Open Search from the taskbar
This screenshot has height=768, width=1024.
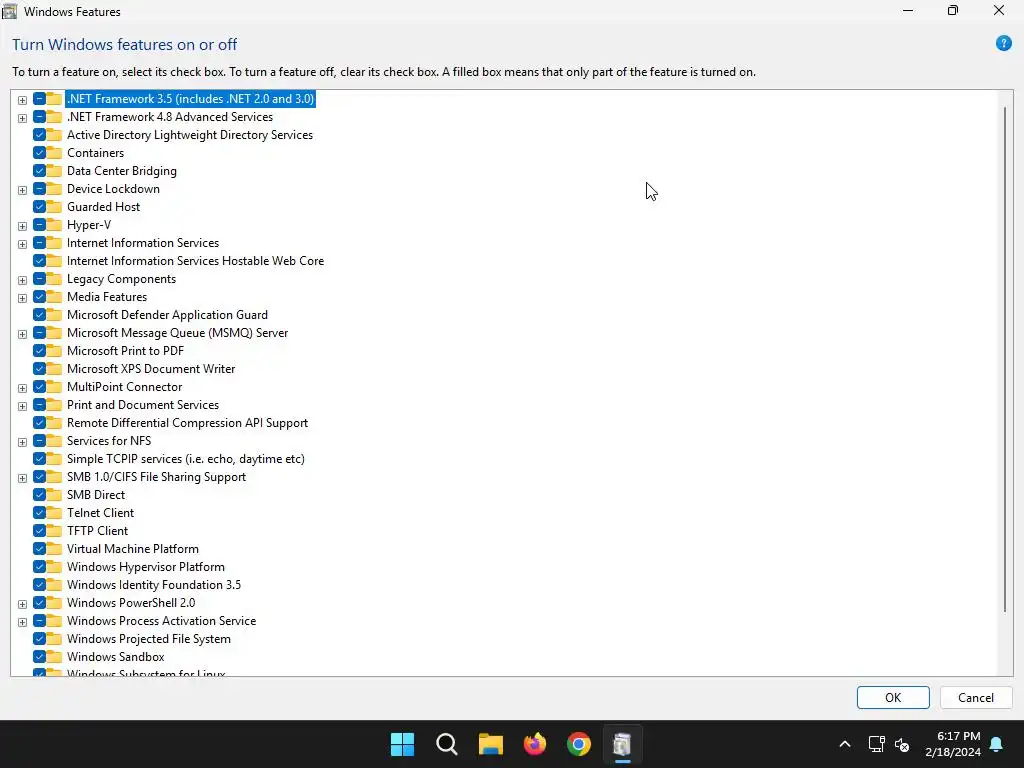pyautogui.click(x=447, y=744)
